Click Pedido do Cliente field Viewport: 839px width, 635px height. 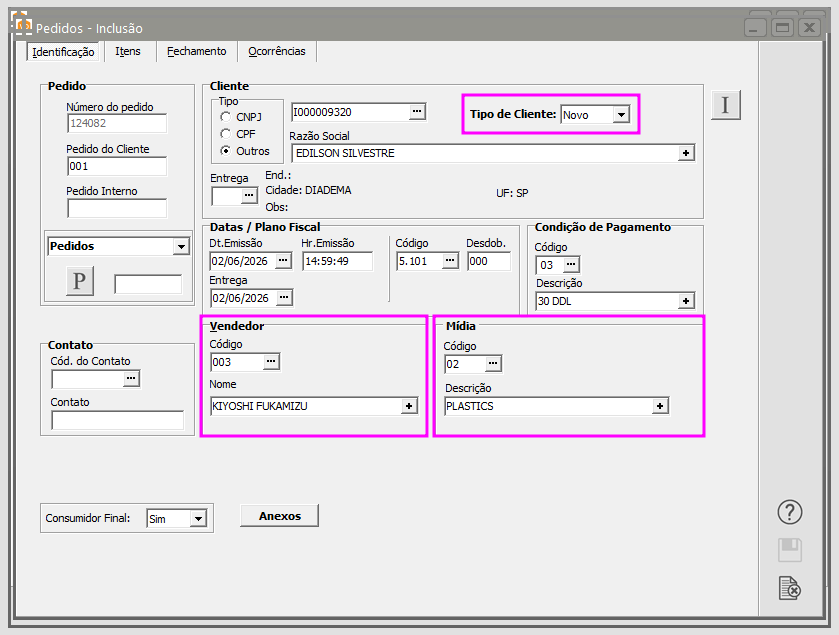117,166
